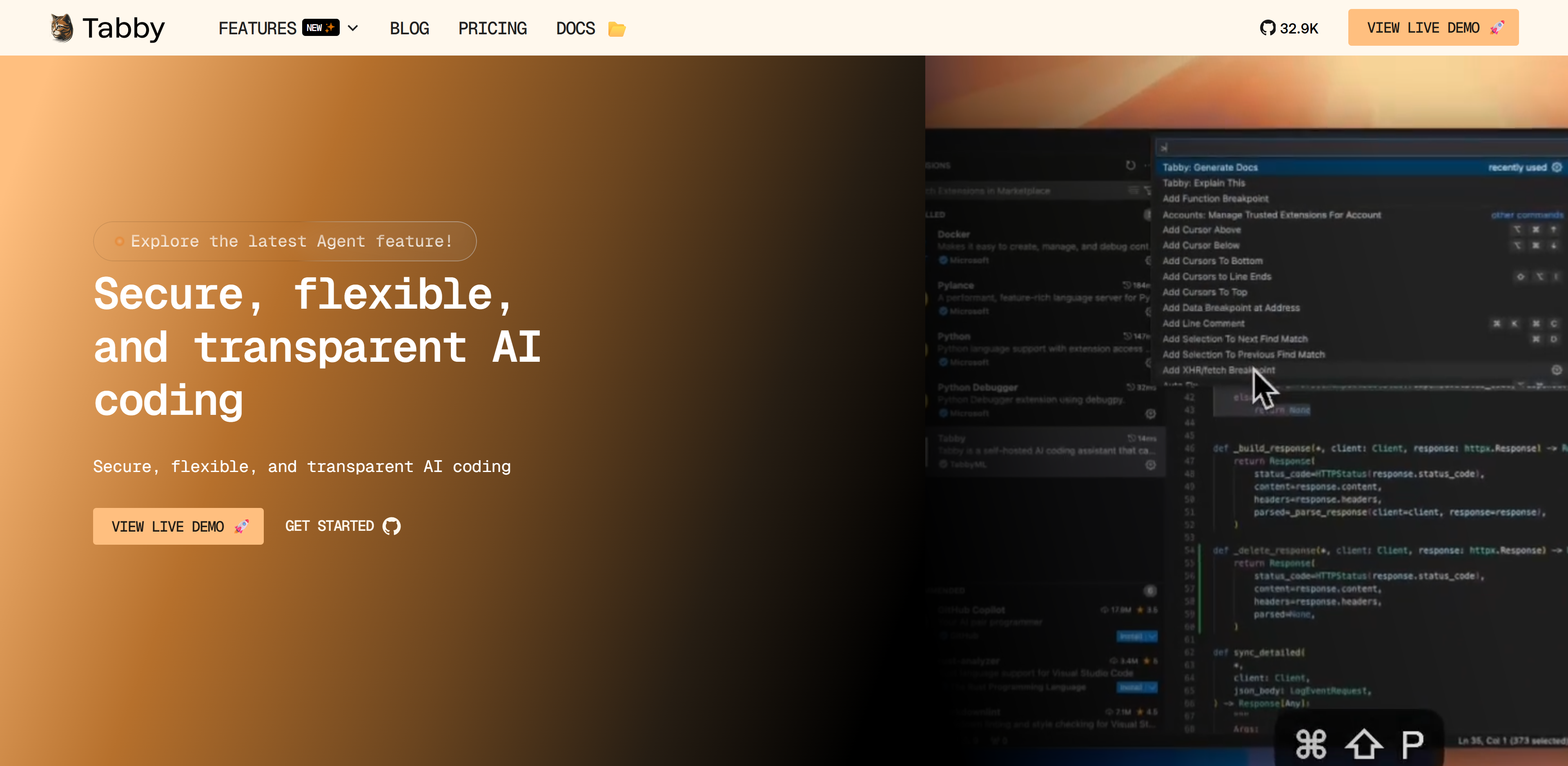The width and height of the screenshot is (1568, 766).
Task: Follow the Get Started link
Action: 329,526
